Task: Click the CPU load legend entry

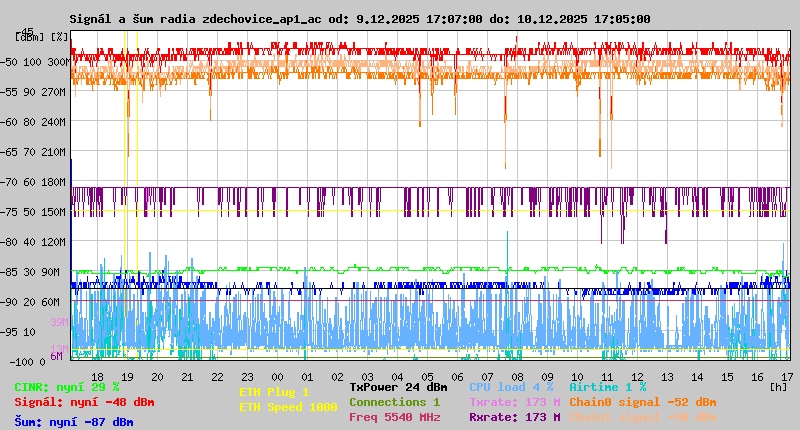Action: tap(510, 387)
